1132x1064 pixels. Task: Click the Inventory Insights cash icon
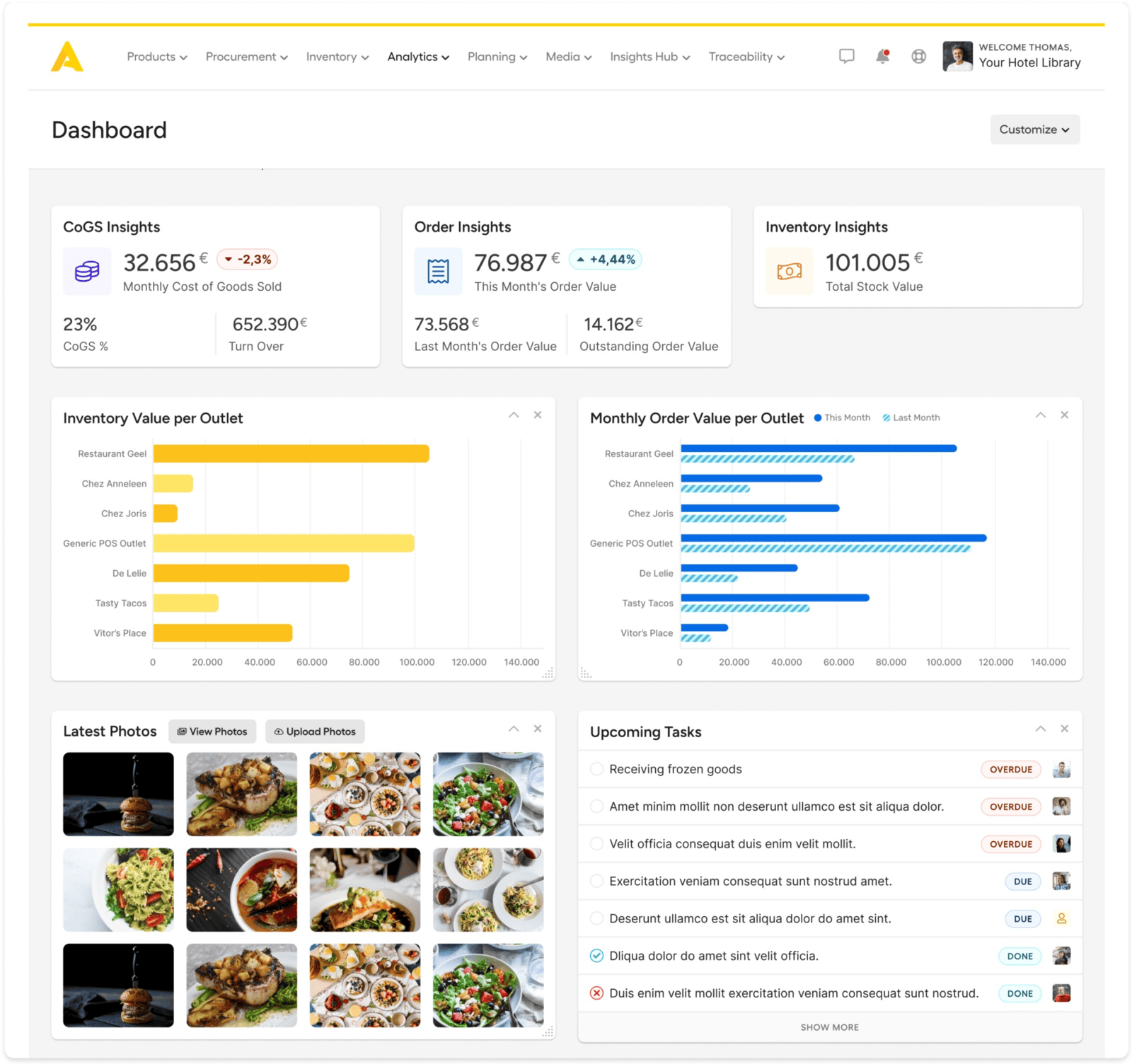coord(790,271)
